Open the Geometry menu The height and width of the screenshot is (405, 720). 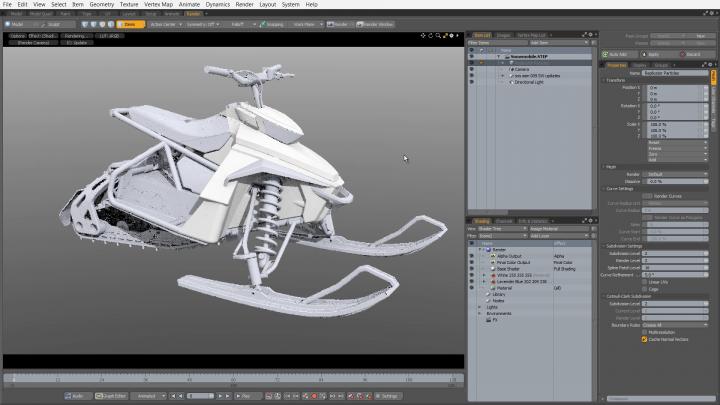(101, 5)
